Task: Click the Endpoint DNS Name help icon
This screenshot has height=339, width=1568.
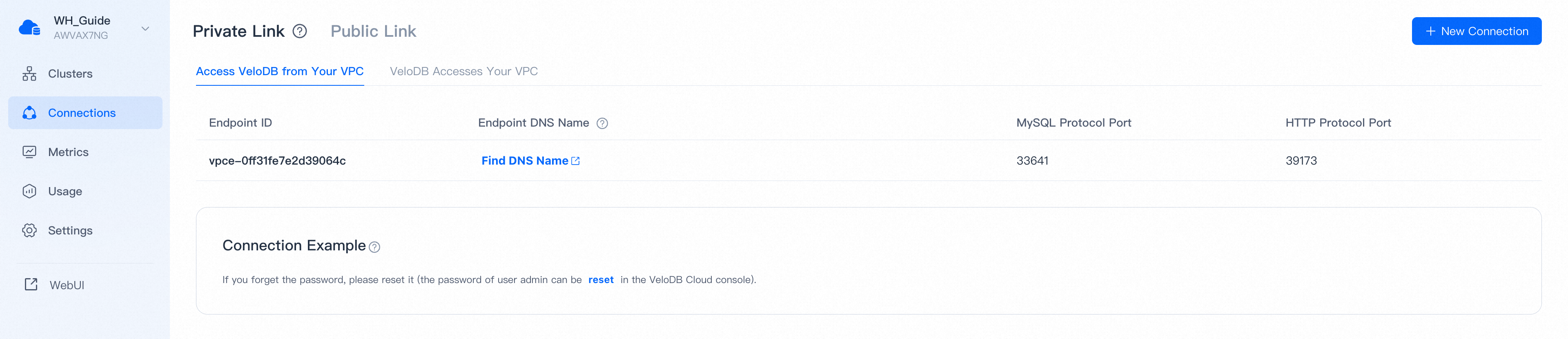Action: tap(602, 123)
